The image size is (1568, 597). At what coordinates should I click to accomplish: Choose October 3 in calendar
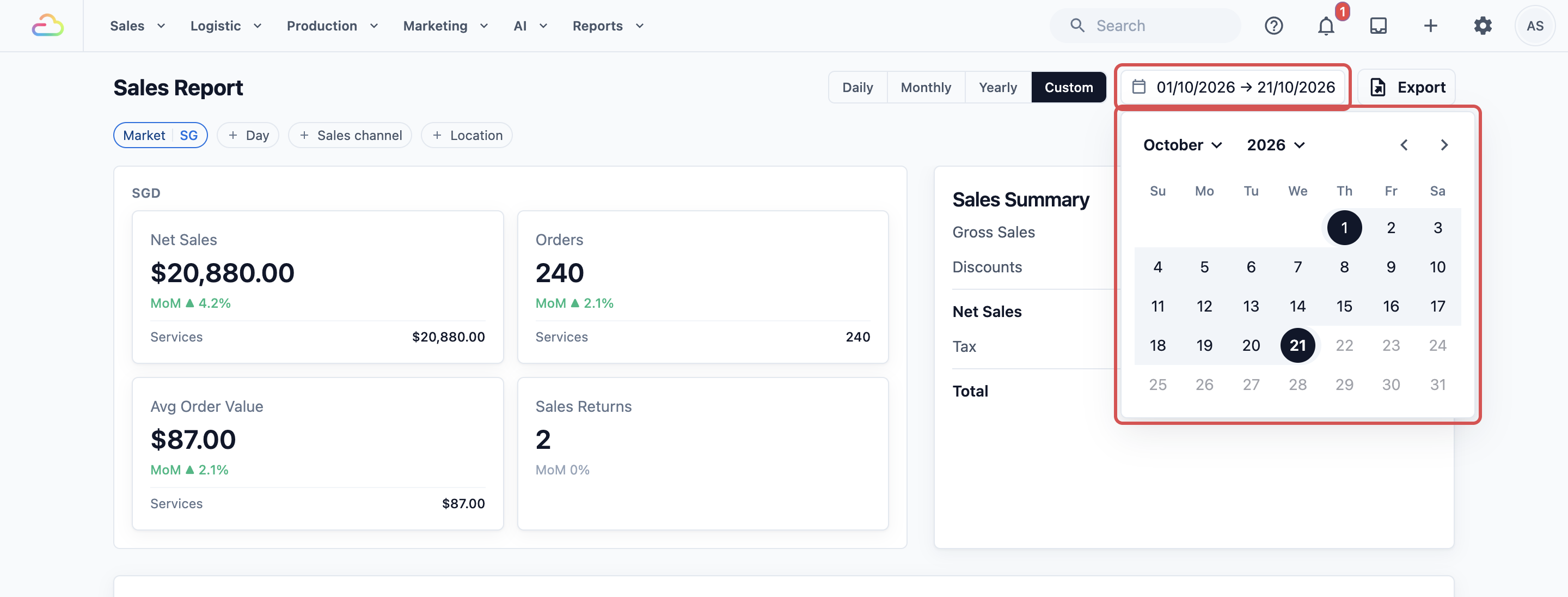point(1437,228)
